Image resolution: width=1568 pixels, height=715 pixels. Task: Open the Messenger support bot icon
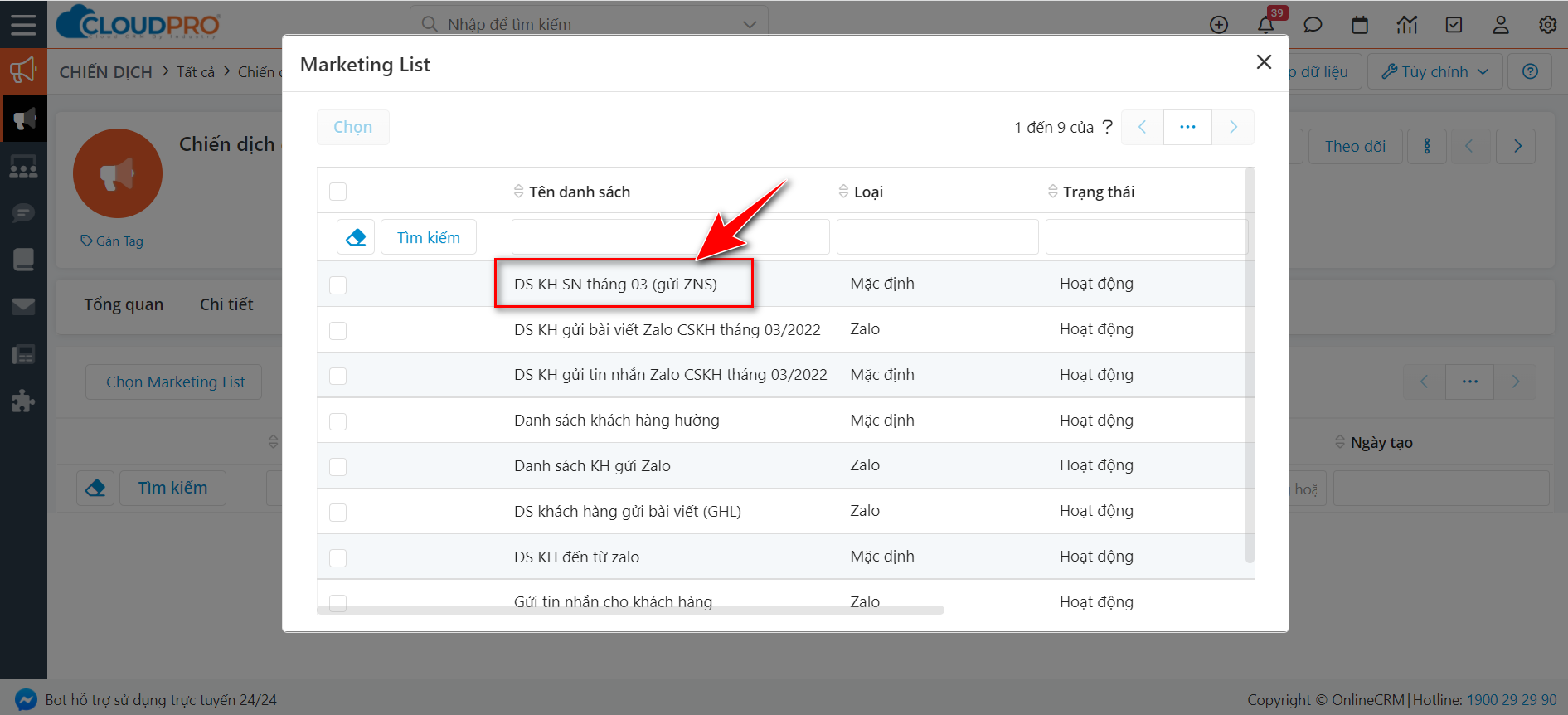[26, 700]
